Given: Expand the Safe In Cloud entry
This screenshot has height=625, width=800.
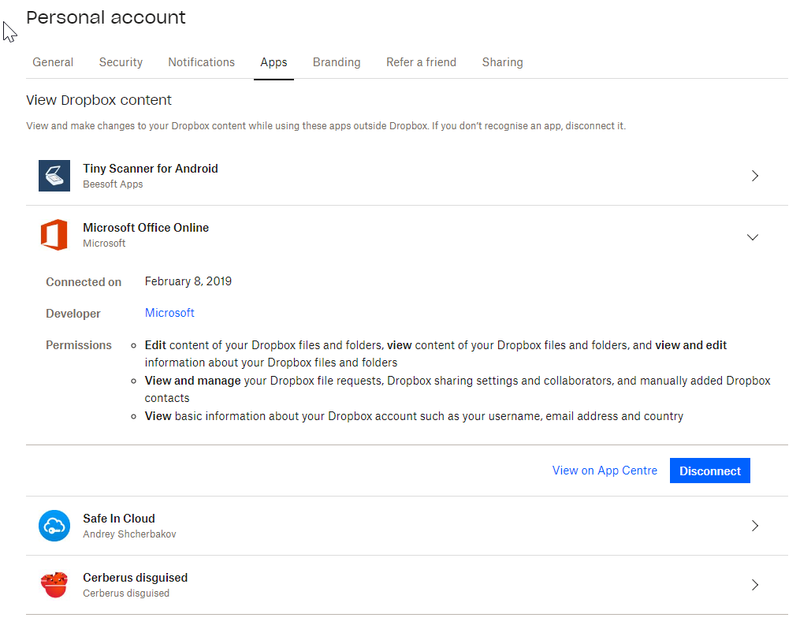Looking at the screenshot, I should coord(754,526).
